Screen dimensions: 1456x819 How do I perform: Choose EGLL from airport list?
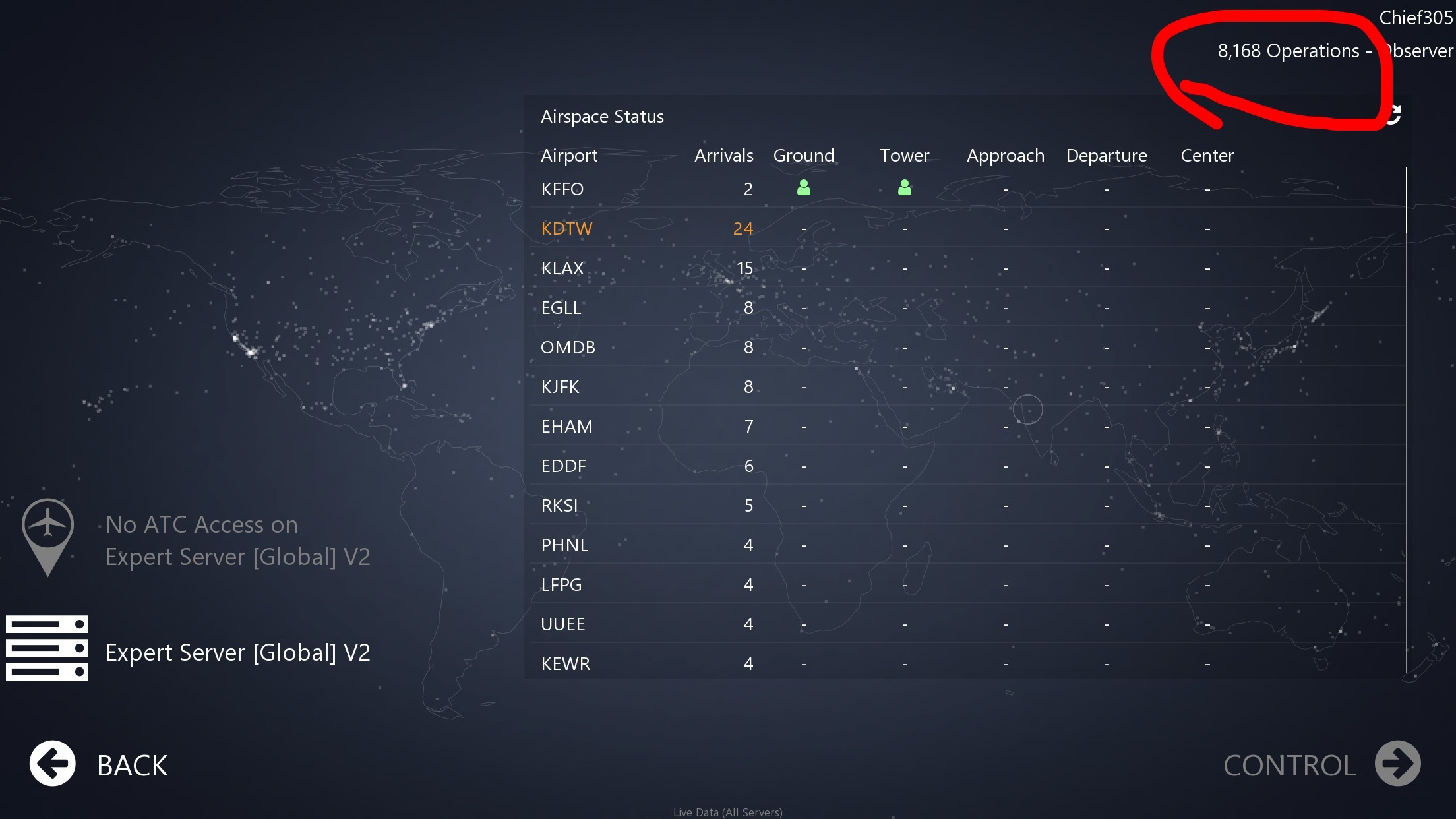pyautogui.click(x=561, y=308)
